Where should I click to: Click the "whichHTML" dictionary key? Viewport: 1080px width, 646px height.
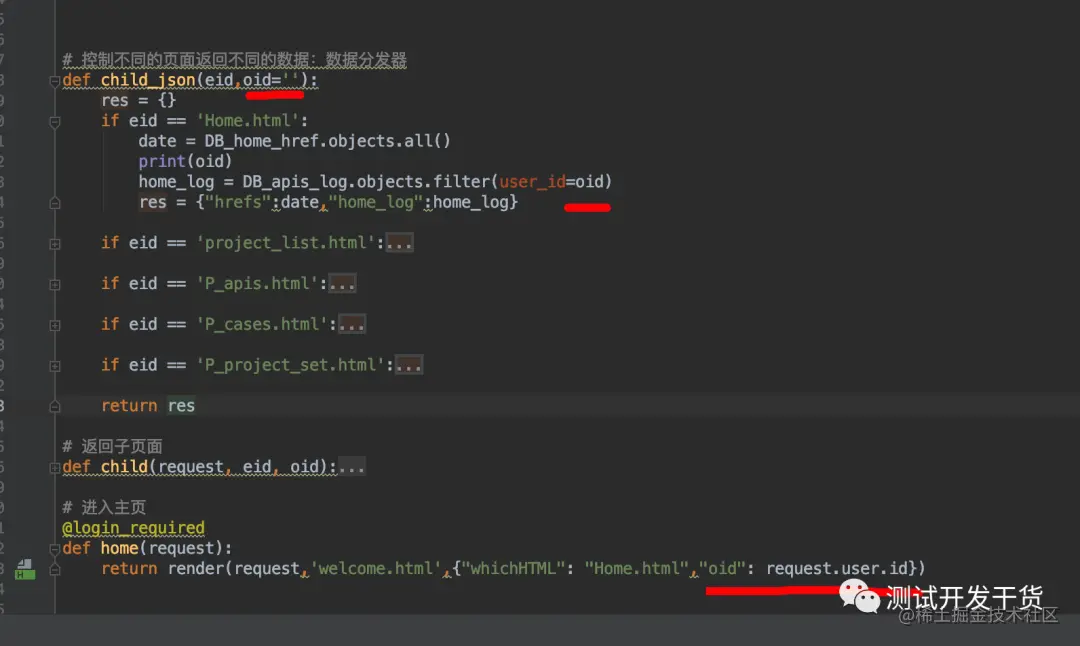[x=513, y=569]
